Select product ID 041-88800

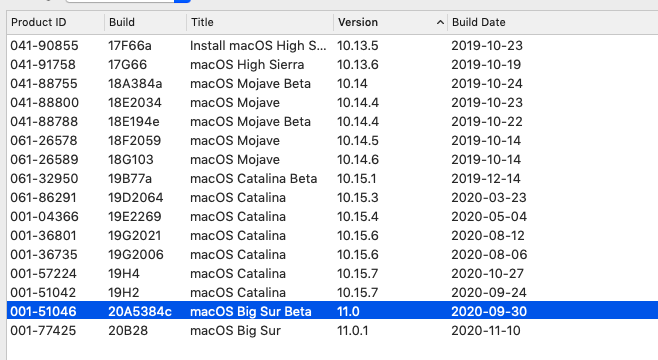click(44, 103)
